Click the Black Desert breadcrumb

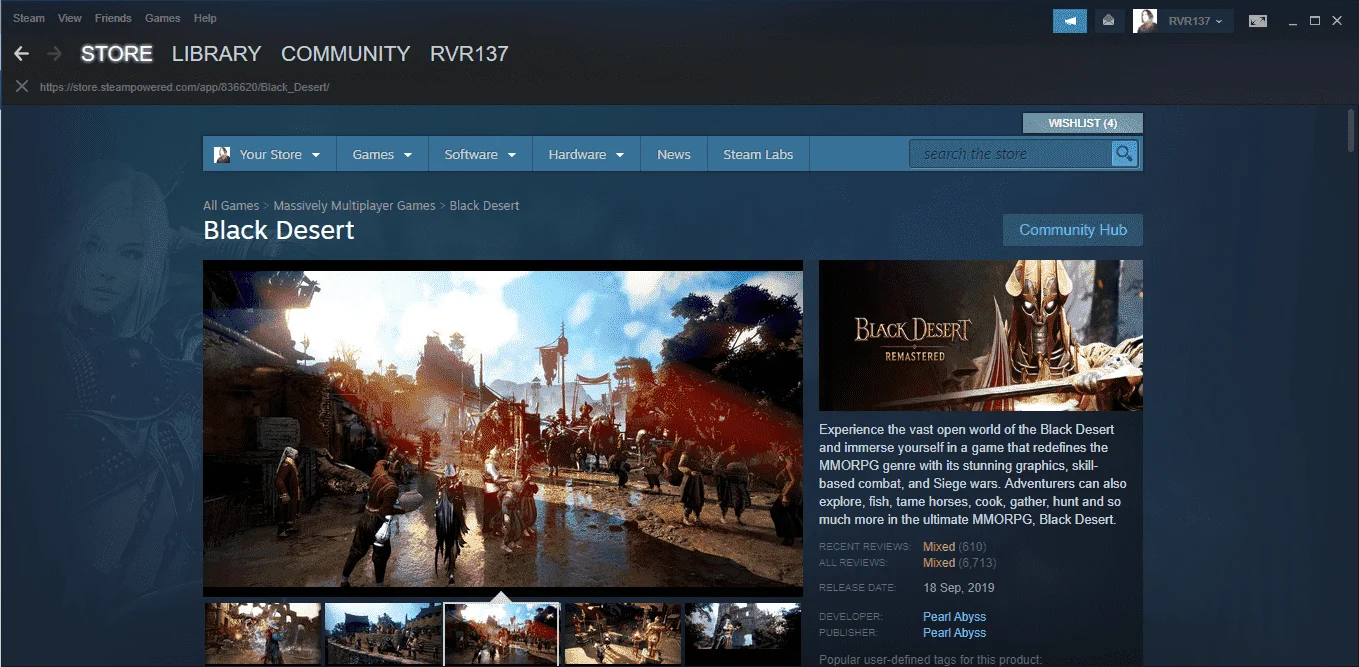(x=485, y=205)
